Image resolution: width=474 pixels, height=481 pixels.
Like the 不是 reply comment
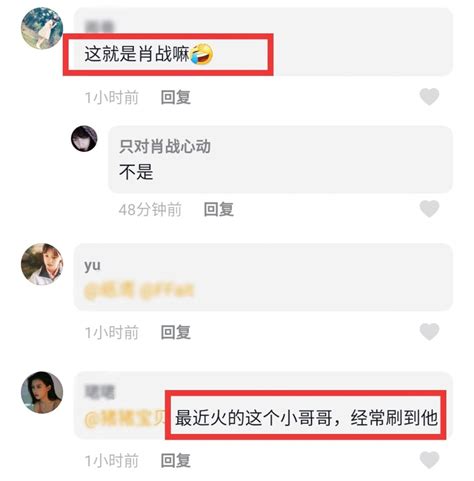point(429,209)
